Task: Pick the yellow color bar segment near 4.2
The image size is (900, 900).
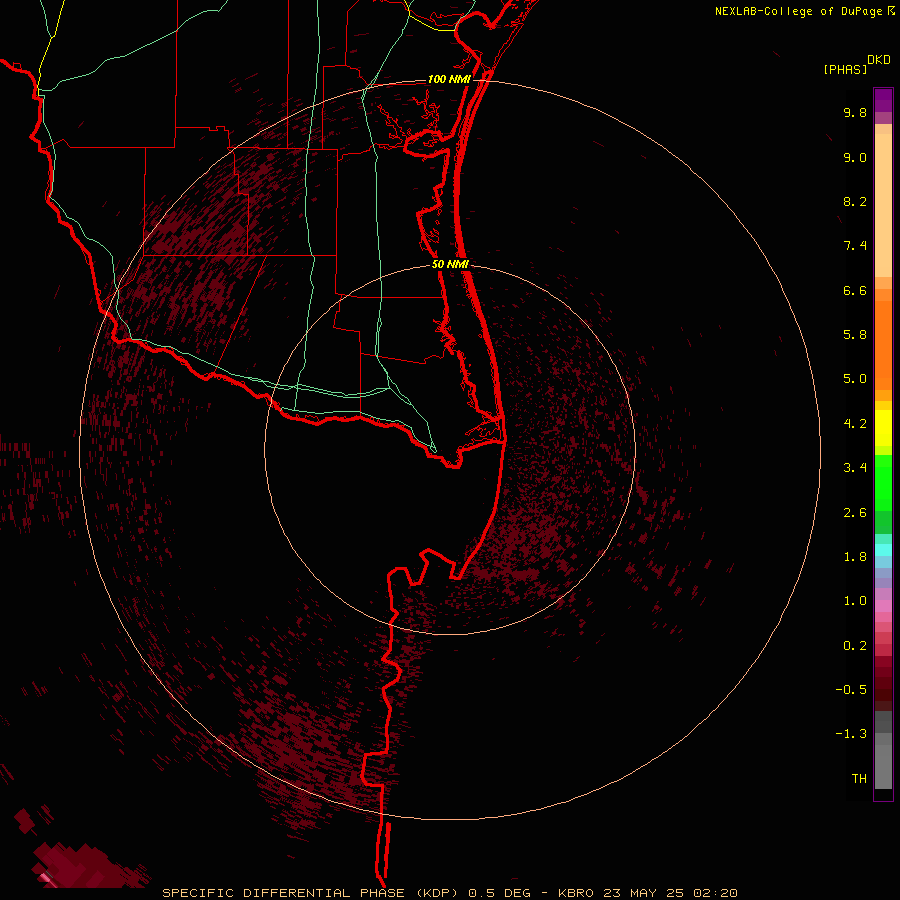Action: [883, 428]
